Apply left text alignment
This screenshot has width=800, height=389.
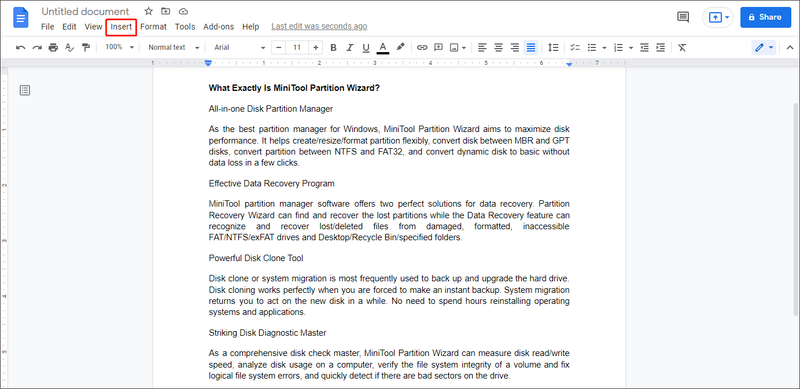pyautogui.click(x=482, y=47)
